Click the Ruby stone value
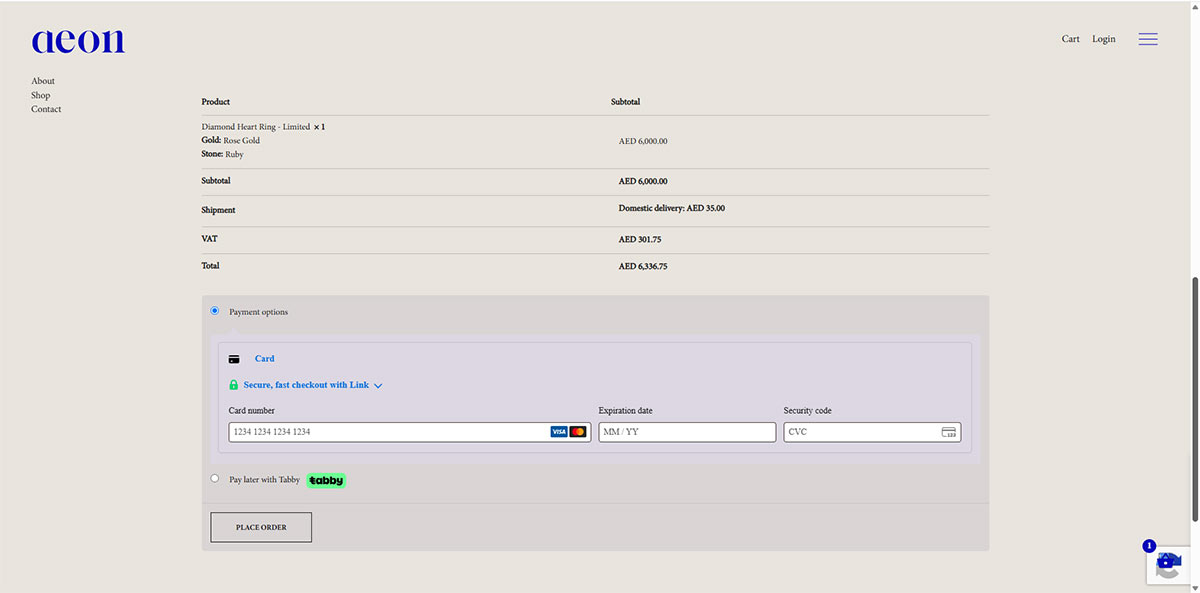 [x=234, y=155]
